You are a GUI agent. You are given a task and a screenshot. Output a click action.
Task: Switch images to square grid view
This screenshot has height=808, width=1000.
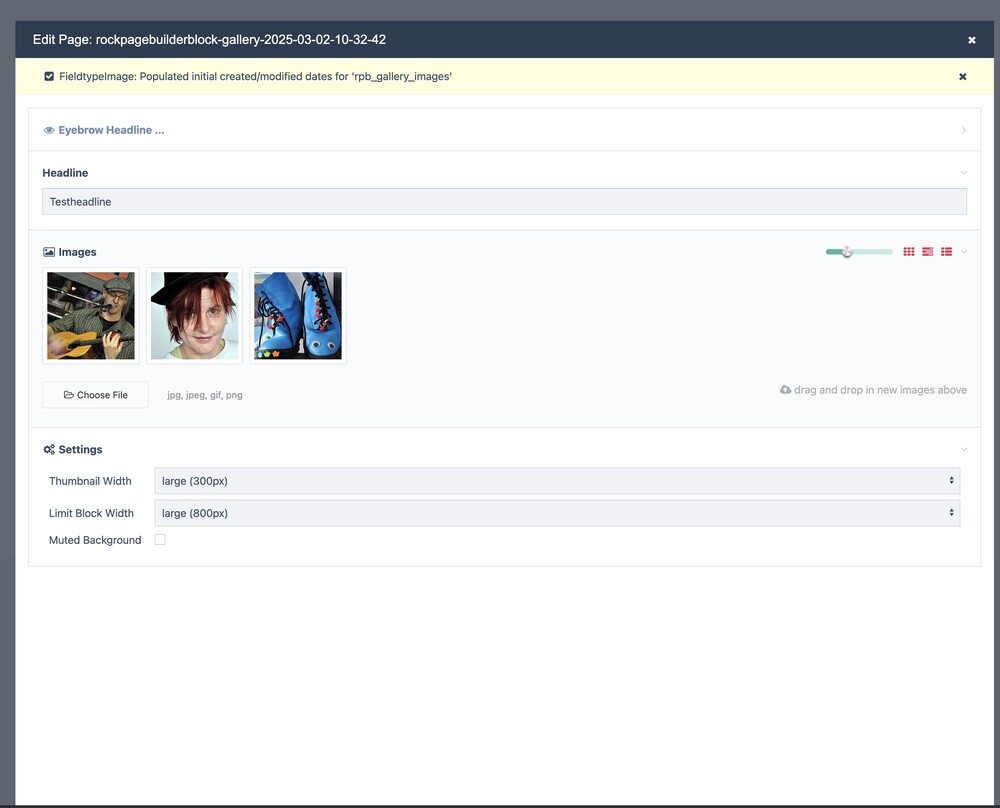tap(909, 252)
